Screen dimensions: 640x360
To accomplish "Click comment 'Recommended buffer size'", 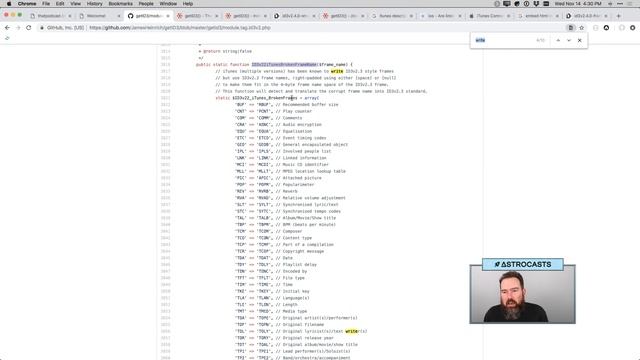I will coord(311,104).
